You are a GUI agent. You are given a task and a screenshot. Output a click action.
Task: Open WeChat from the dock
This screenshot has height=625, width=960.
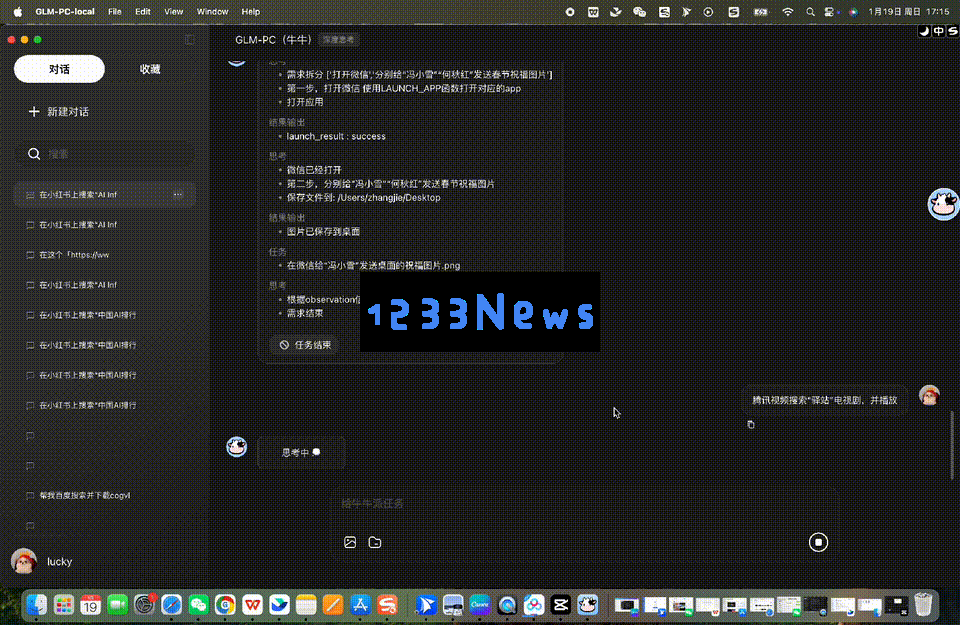pos(198,605)
